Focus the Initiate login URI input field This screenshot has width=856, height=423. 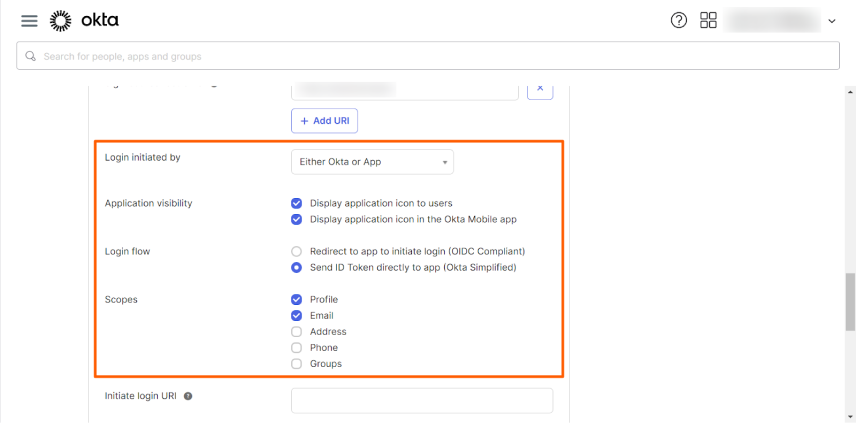point(422,401)
